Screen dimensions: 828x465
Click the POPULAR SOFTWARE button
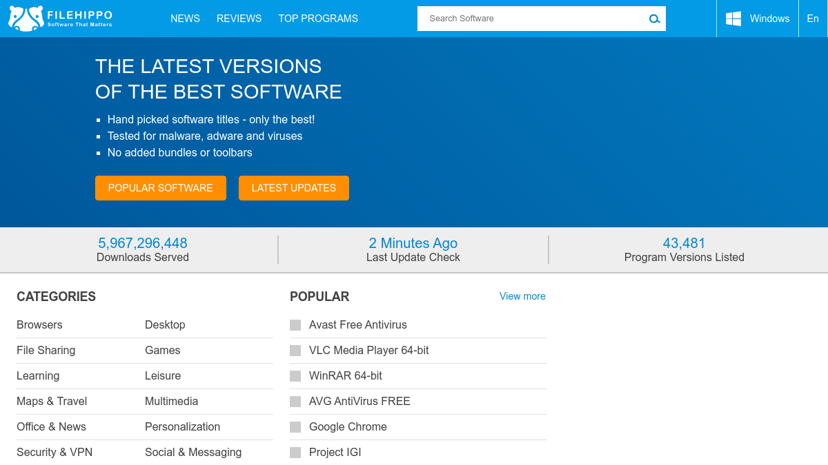[161, 188]
